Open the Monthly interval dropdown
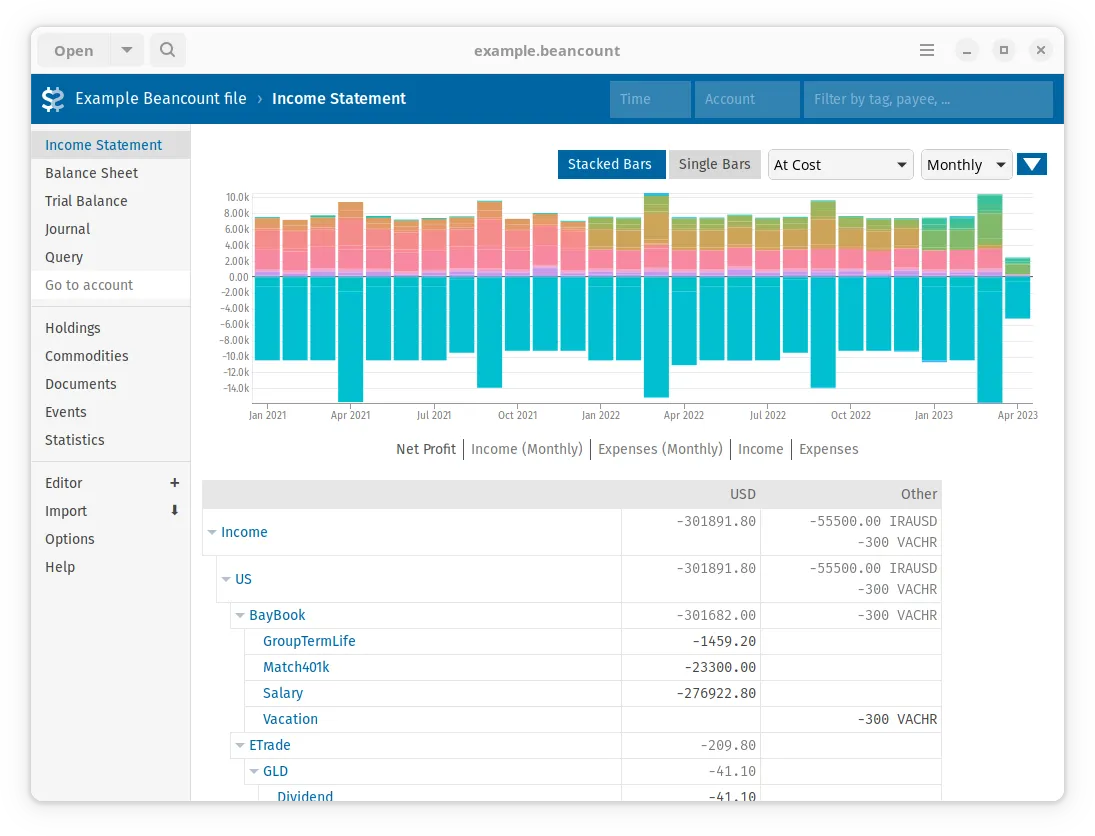Image resolution: width=1095 pixels, height=836 pixels. point(967,165)
